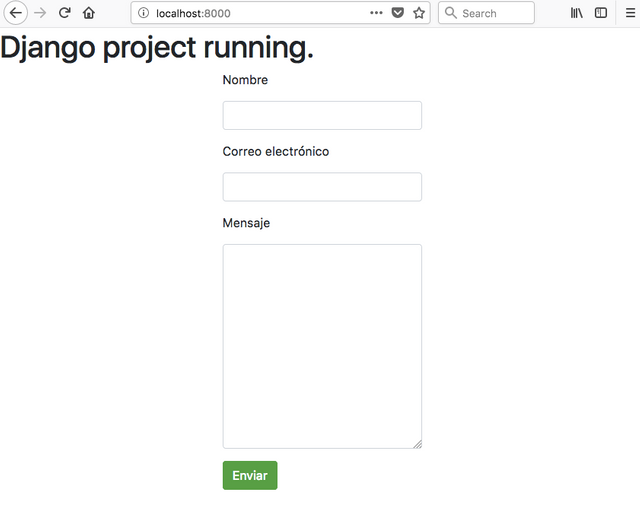Save page to Pocket icon
This screenshot has width=640, height=512.
coord(398,13)
